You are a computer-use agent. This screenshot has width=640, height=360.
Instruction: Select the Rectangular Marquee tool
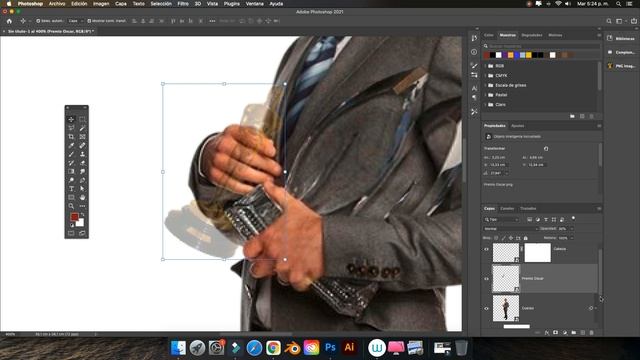click(x=82, y=120)
